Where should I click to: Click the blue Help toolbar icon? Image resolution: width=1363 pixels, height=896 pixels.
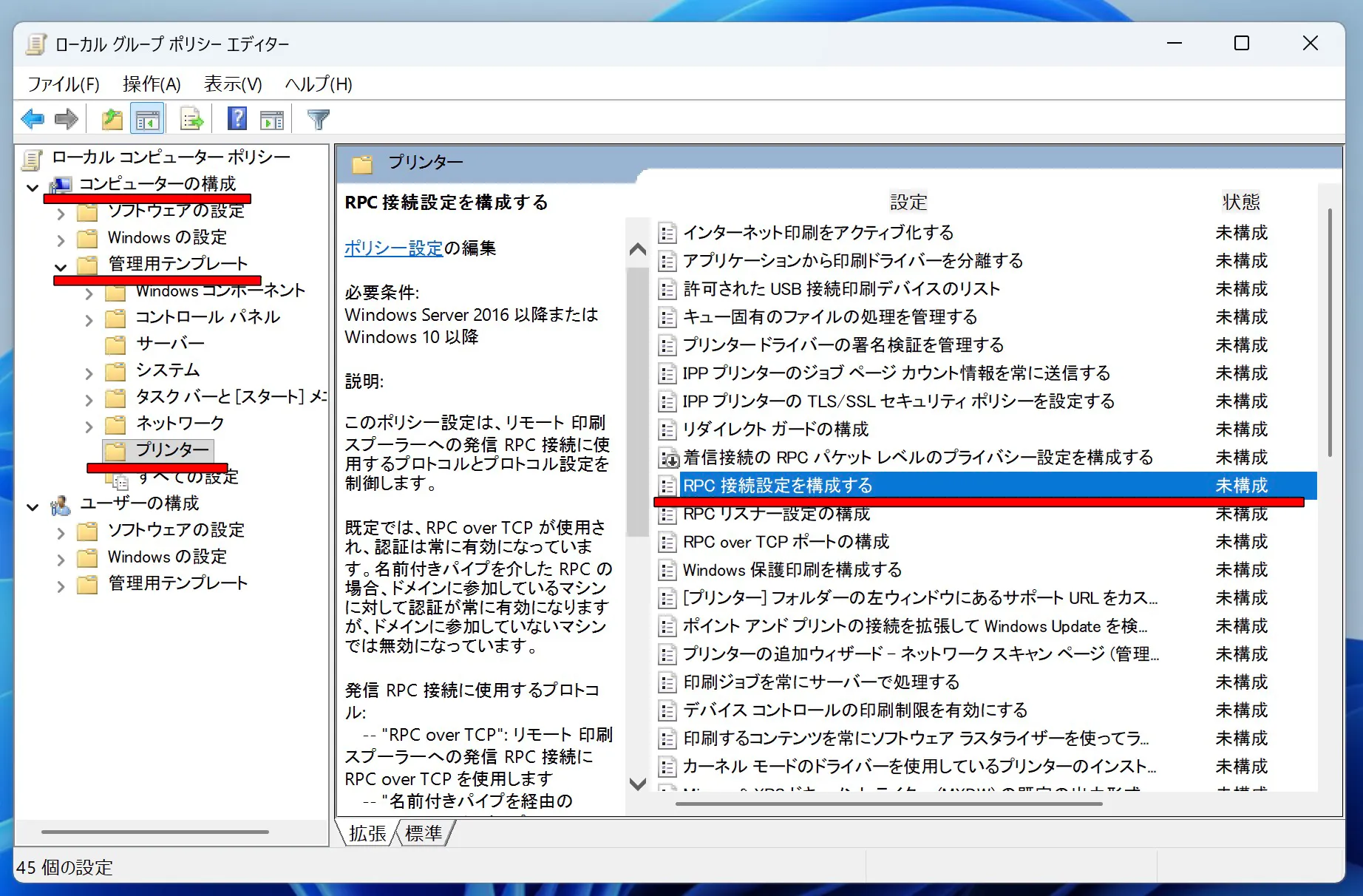click(237, 118)
